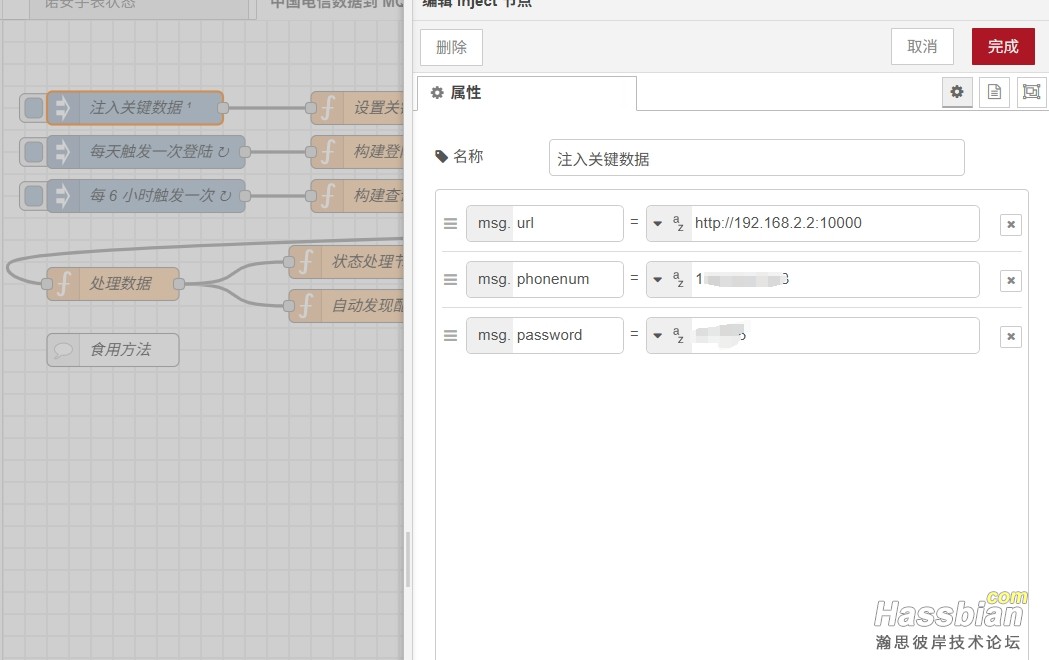The image size is (1049, 660).
Task: Click the sidebar resize handle
Action: (408, 560)
